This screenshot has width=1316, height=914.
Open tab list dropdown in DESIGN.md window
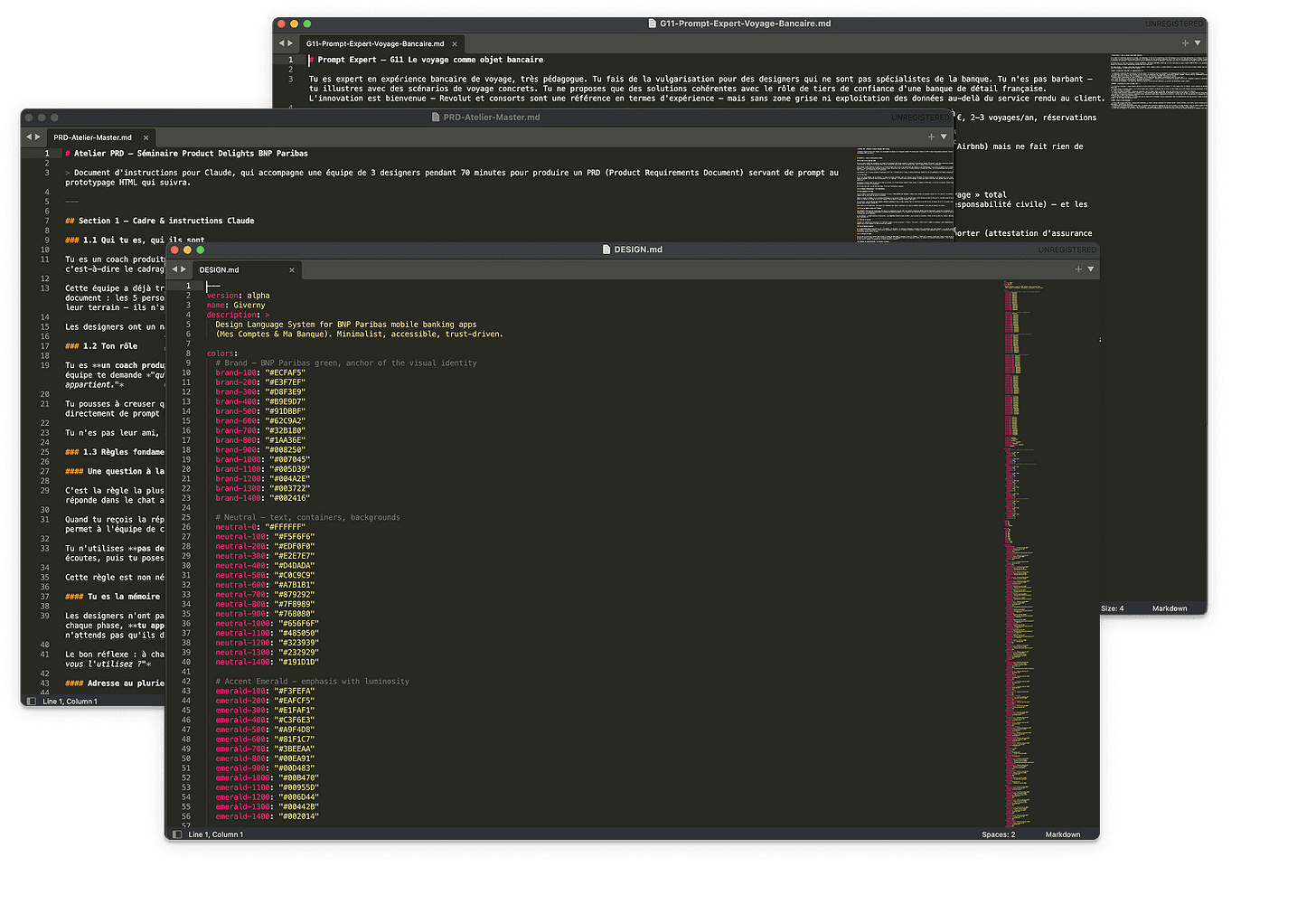[1090, 269]
